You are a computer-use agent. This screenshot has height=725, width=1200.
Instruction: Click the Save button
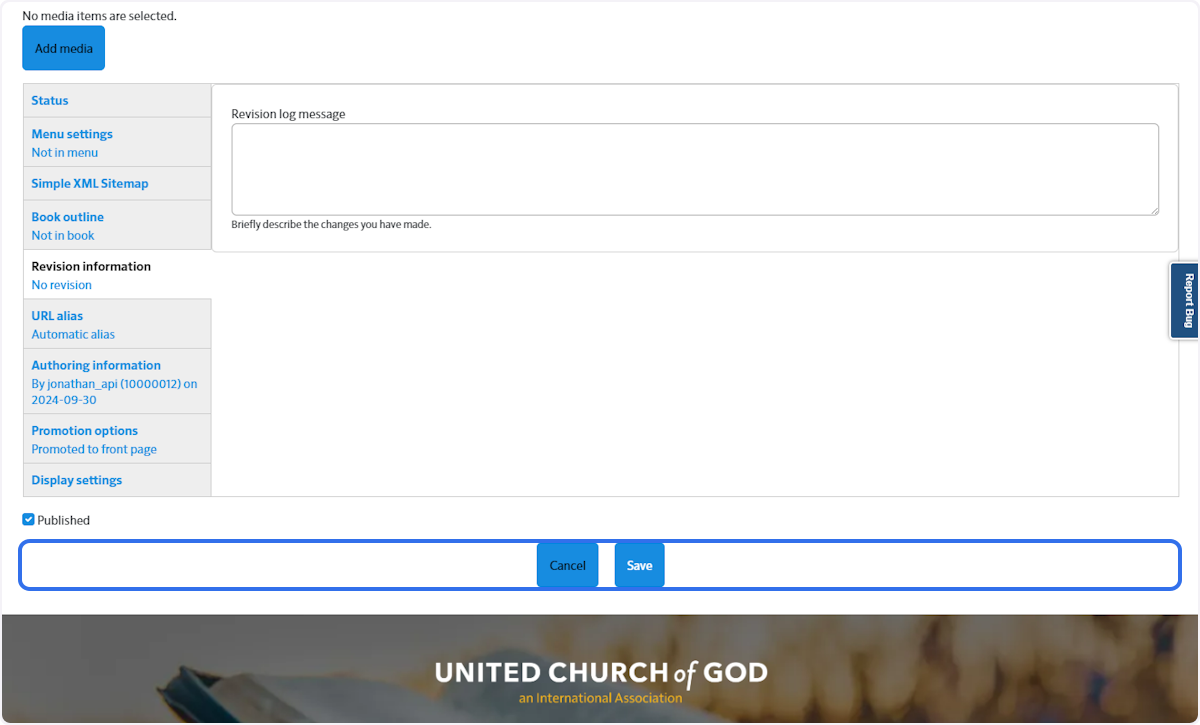click(x=639, y=565)
